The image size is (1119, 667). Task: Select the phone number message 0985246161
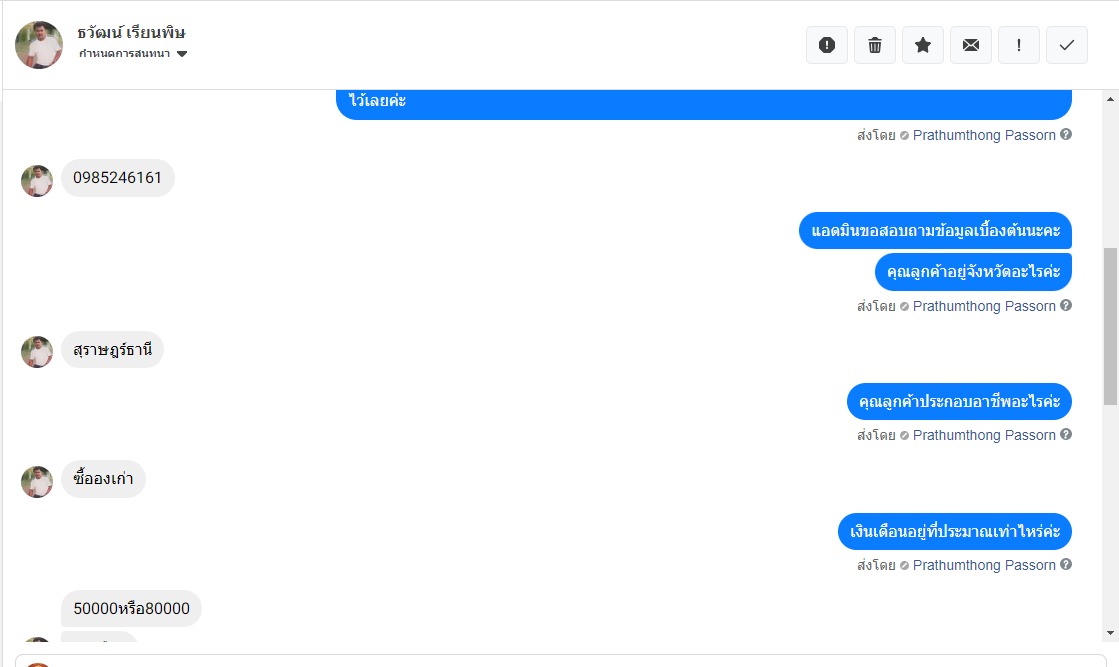118,178
